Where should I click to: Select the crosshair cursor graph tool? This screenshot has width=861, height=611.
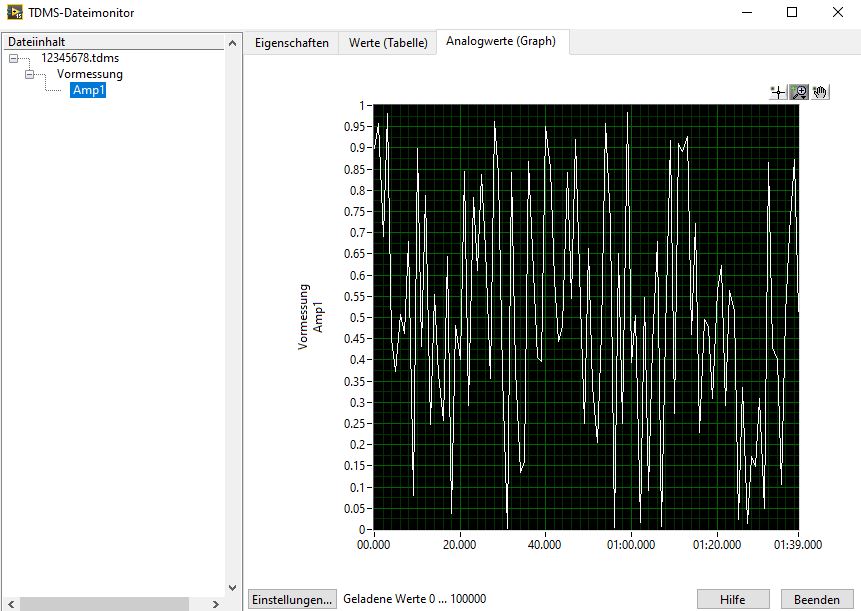tap(779, 92)
